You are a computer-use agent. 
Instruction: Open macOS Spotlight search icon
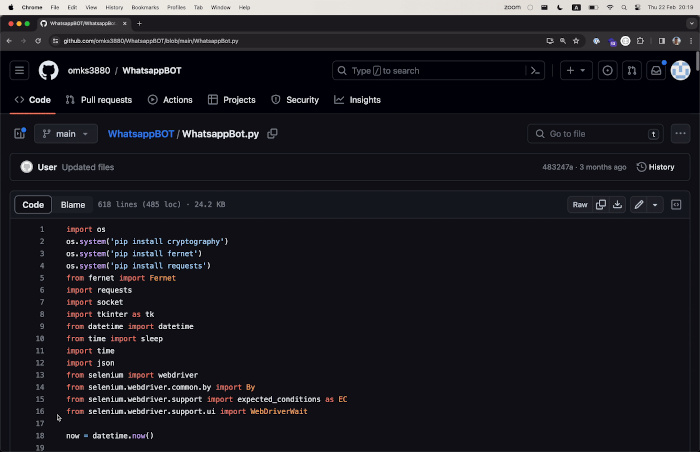(x=624, y=7)
